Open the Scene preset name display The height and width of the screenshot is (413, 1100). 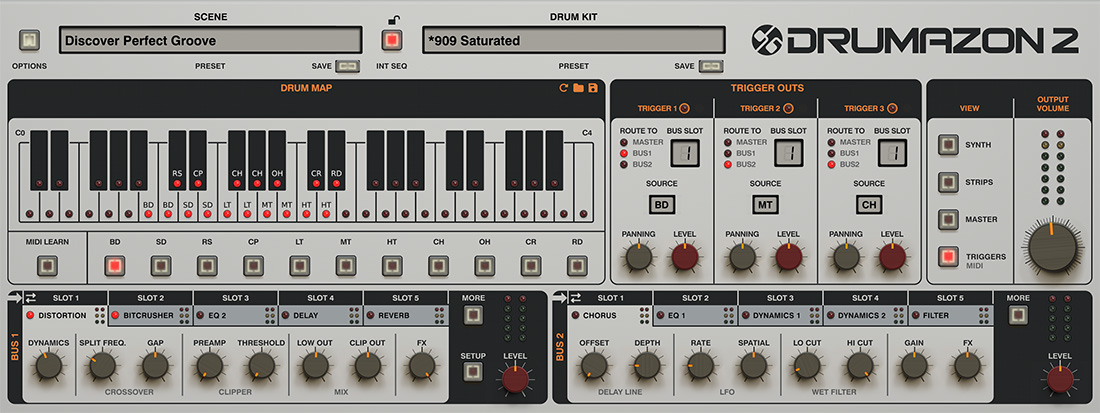pyautogui.click(x=210, y=40)
